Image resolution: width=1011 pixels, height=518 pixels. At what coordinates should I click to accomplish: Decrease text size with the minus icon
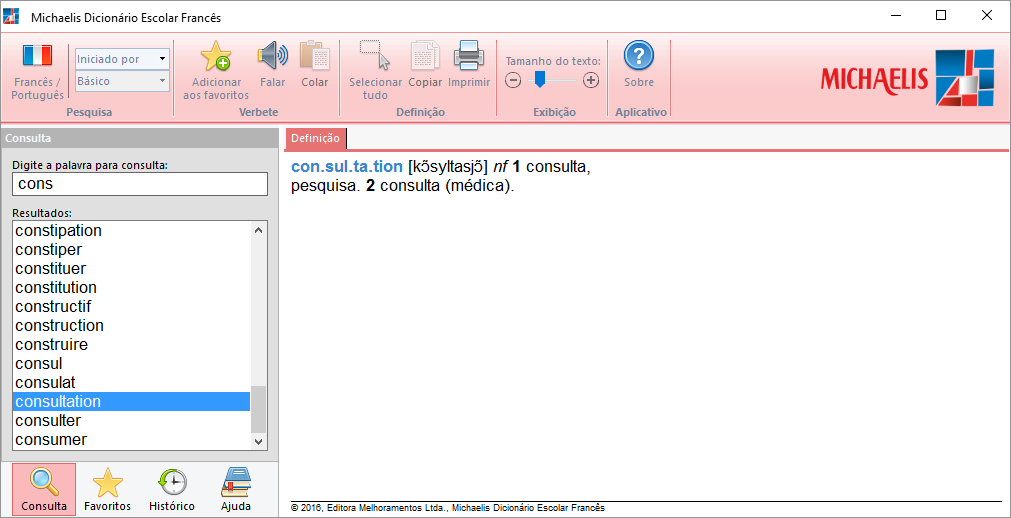click(513, 81)
